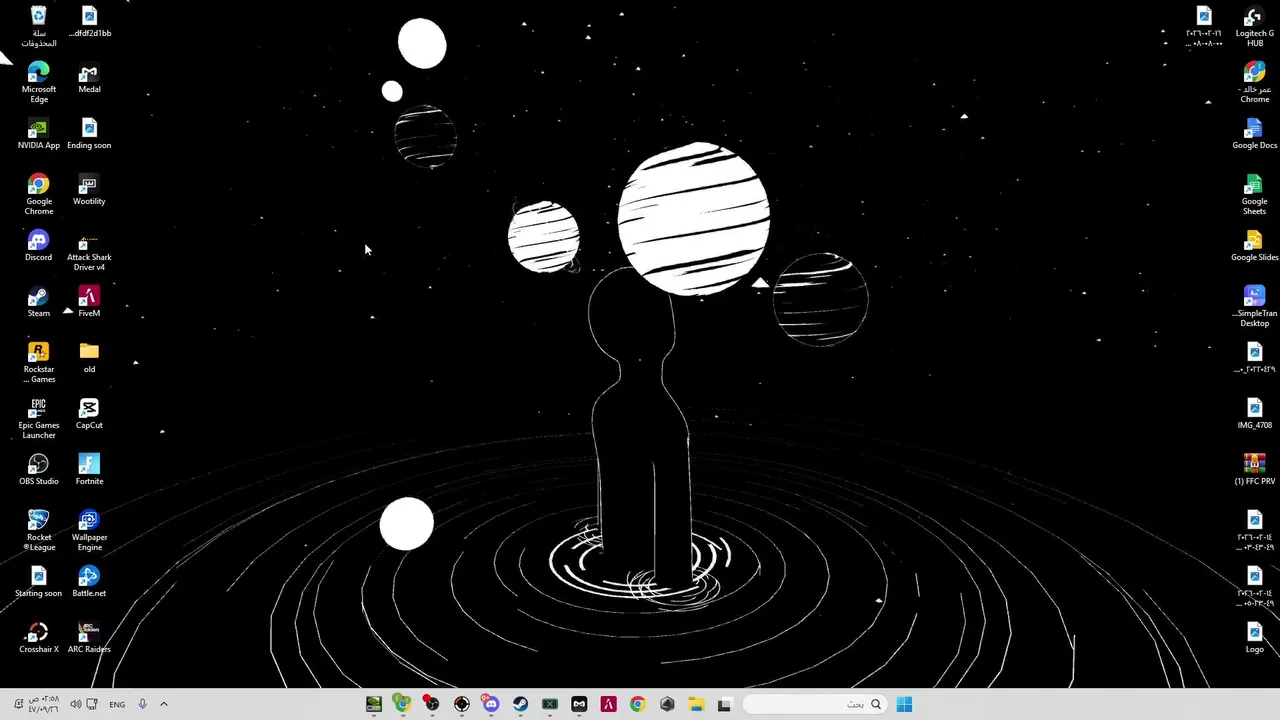Select the Logitech G HUB shortcut
Screen dimensions: 1280x720
pos(1254,27)
